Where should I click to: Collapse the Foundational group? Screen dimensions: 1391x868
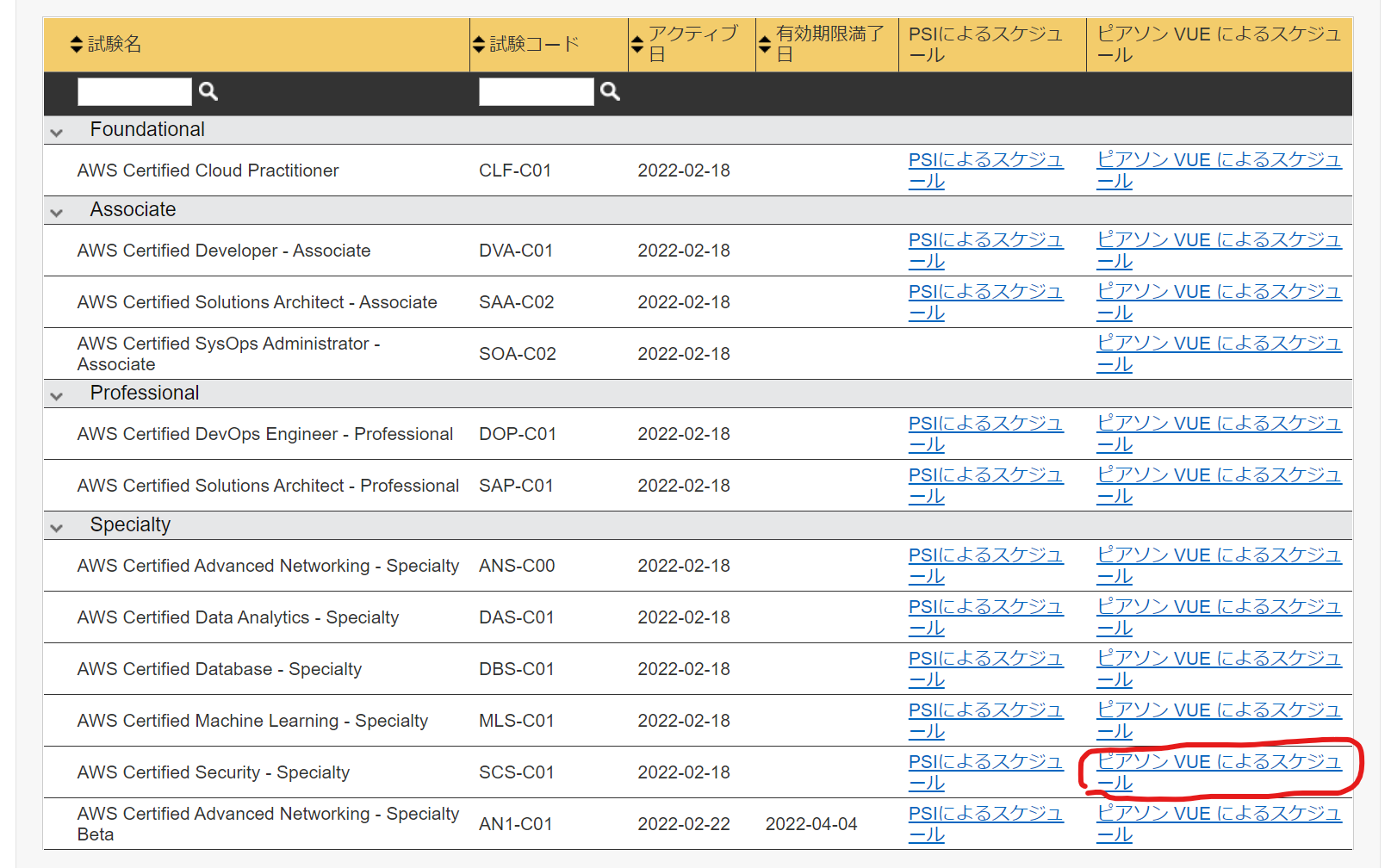[57, 132]
